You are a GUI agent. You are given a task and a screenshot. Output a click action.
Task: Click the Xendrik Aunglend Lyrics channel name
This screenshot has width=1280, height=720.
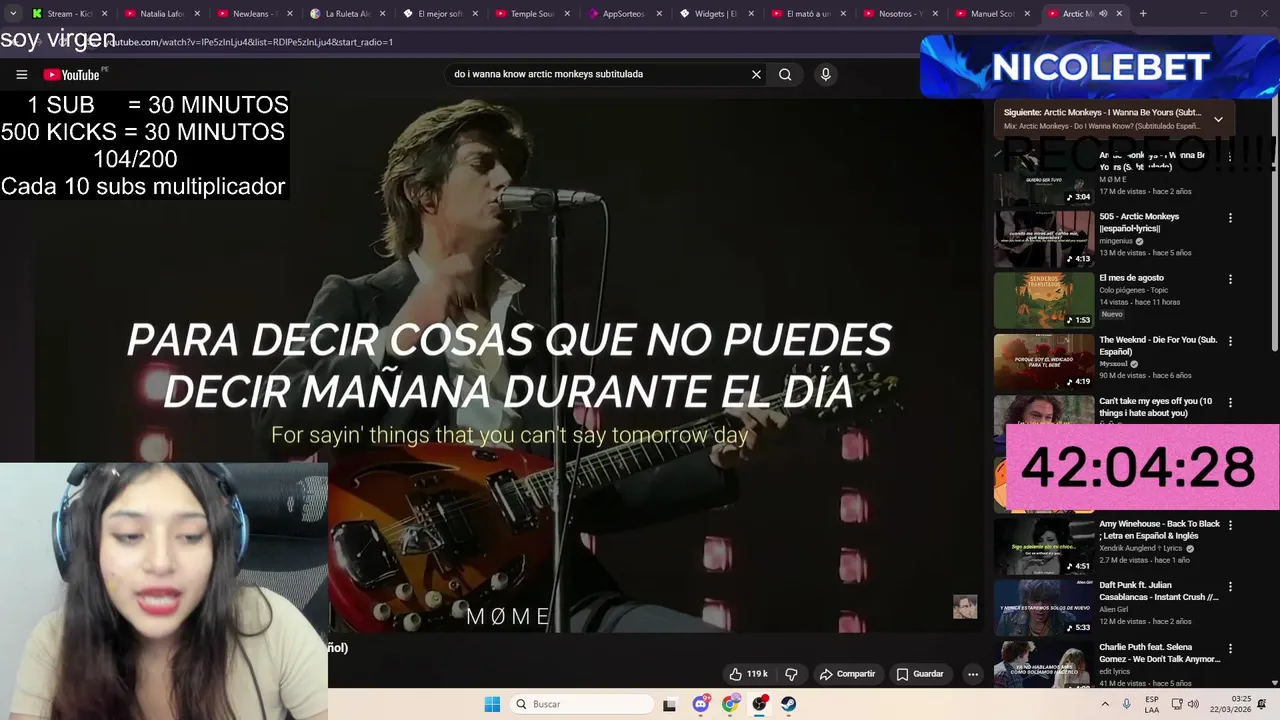pyautogui.click(x=1140, y=548)
